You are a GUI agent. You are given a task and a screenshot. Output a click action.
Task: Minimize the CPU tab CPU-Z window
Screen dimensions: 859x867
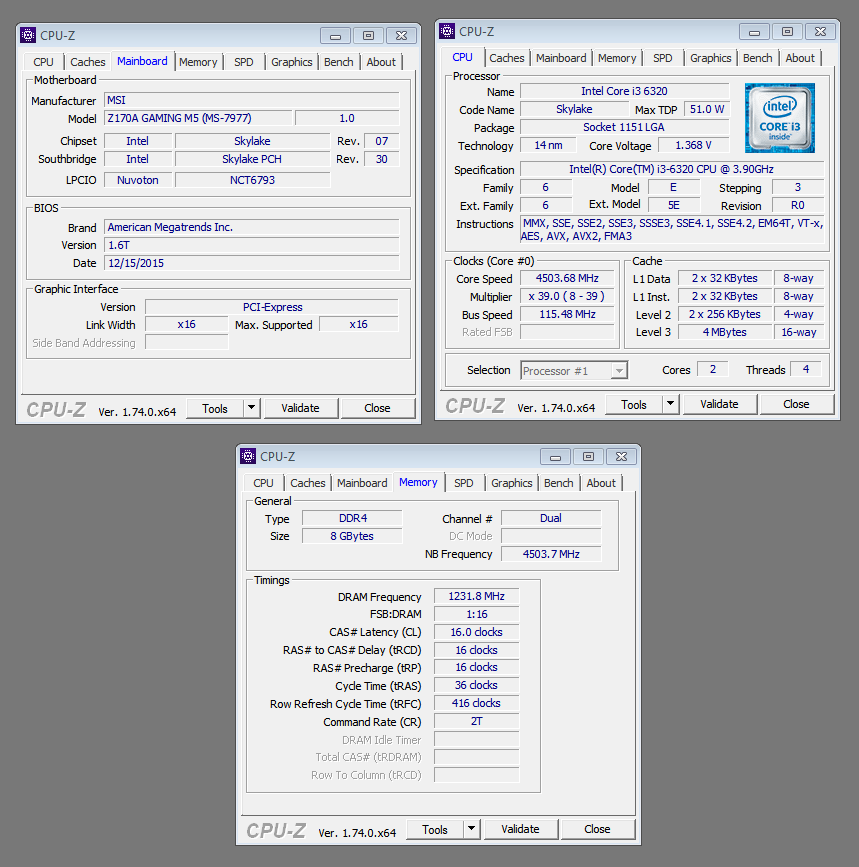tap(755, 32)
